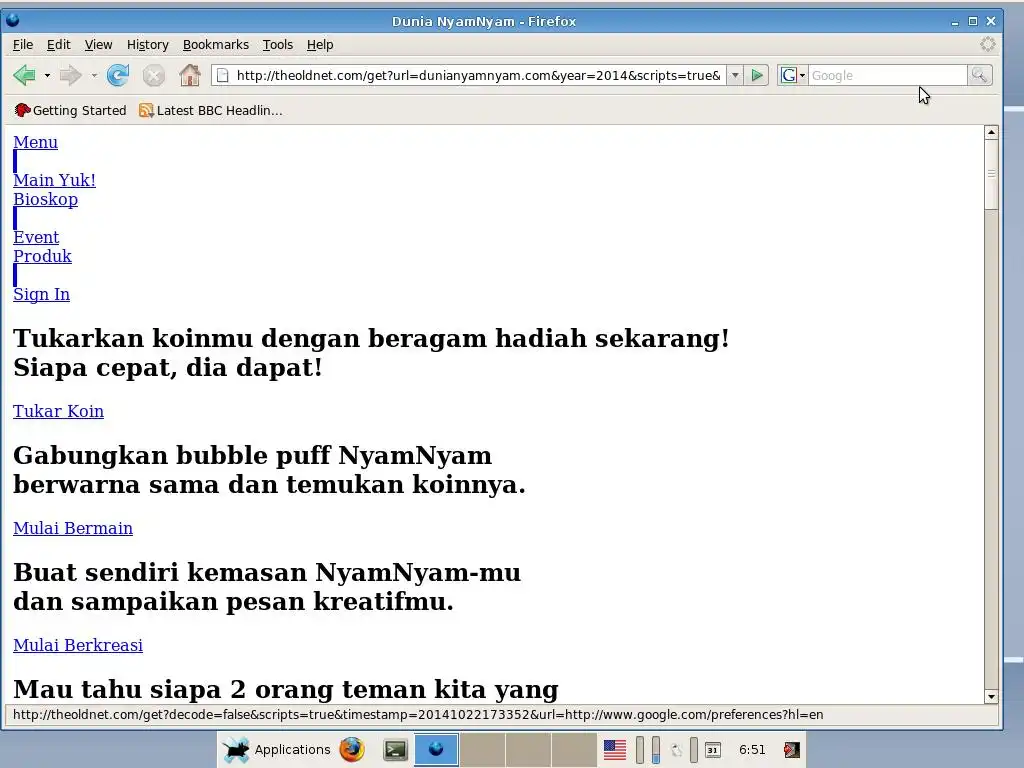Click into the Google search box
The height and width of the screenshot is (768, 1024).
888,76
